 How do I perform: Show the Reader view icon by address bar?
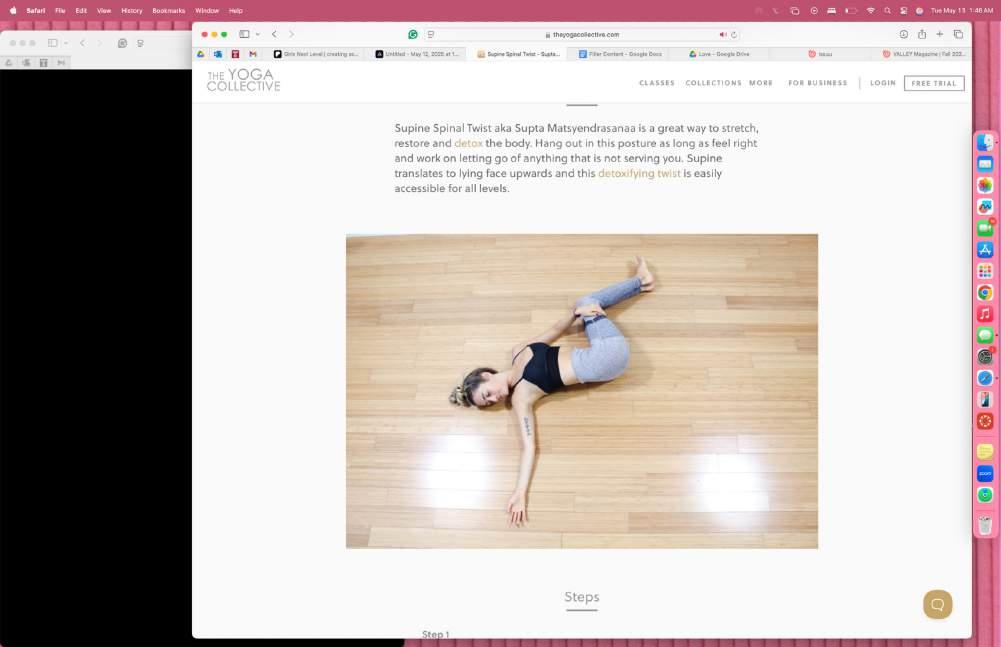431,34
